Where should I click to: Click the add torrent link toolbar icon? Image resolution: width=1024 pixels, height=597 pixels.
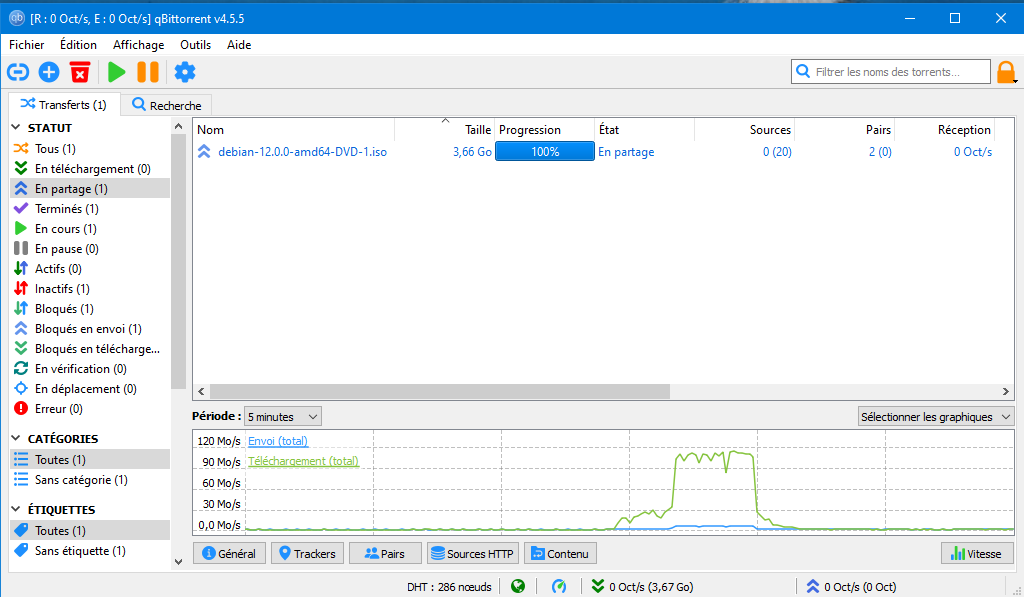point(17,72)
